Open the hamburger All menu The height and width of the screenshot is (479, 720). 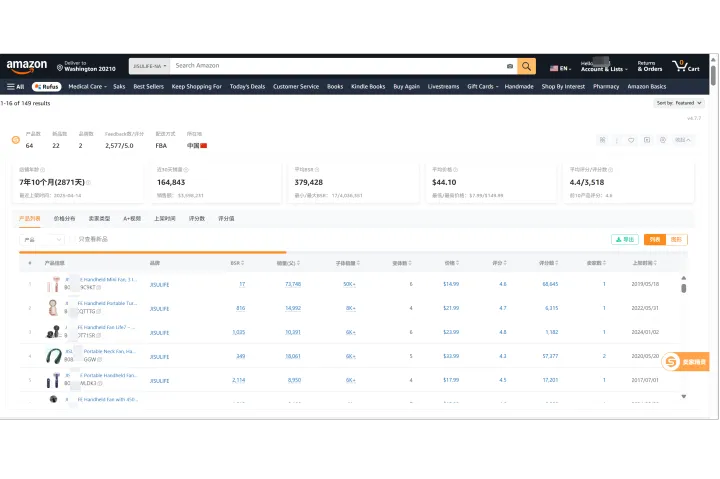[x=16, y=86]
